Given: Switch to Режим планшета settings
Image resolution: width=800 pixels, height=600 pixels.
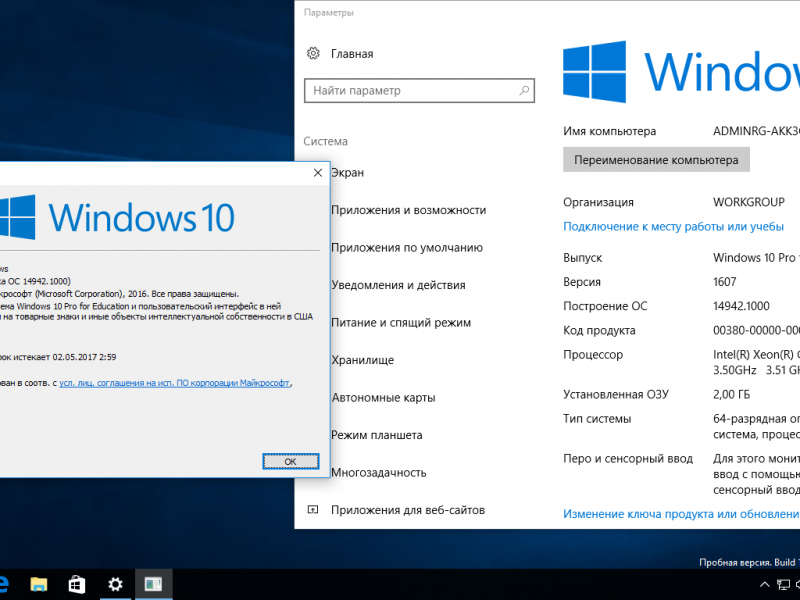Looking at the screenshot, I should click(x=377, y=435).
